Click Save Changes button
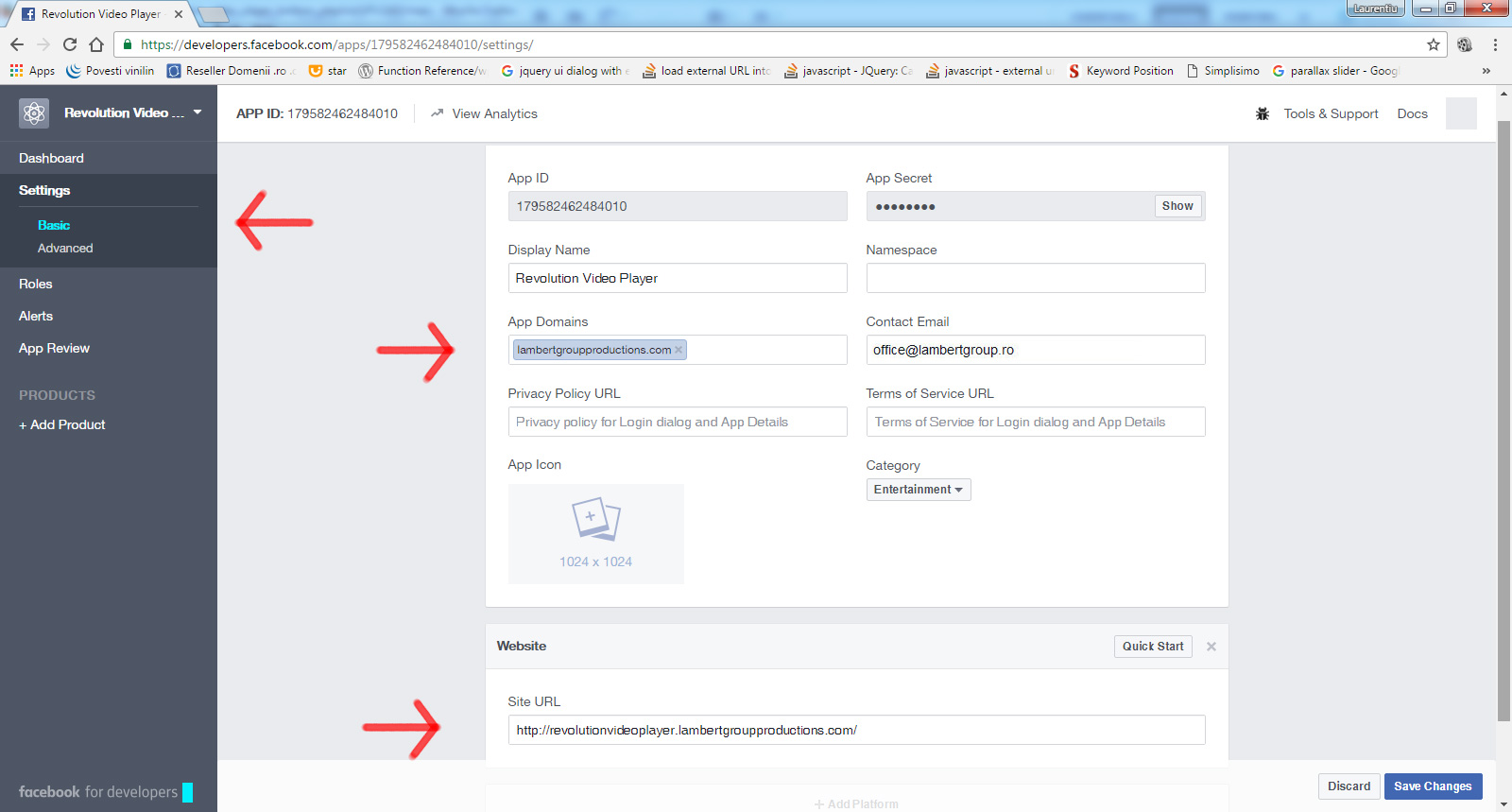This screenshot has height=812, width=1512. click(1433, 786)
